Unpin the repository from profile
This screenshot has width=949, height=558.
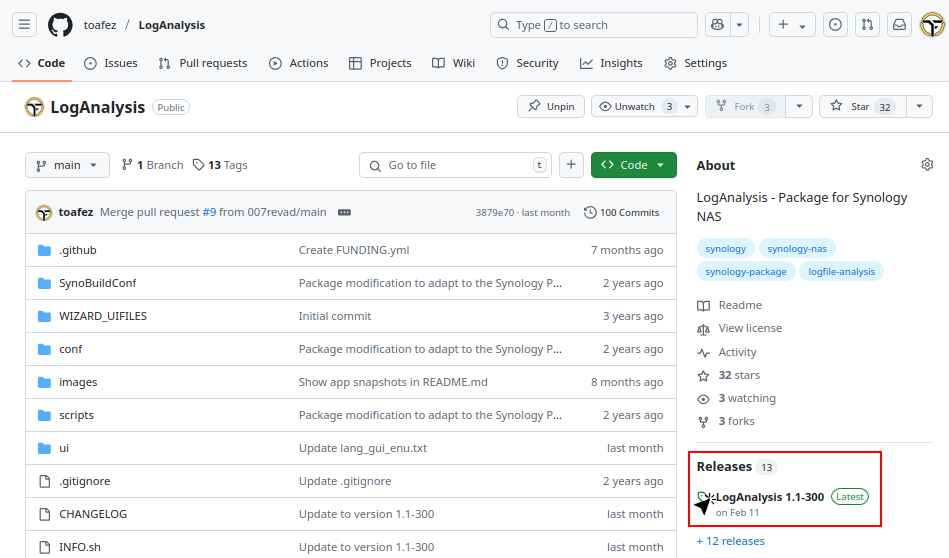[x=550, y=106]
